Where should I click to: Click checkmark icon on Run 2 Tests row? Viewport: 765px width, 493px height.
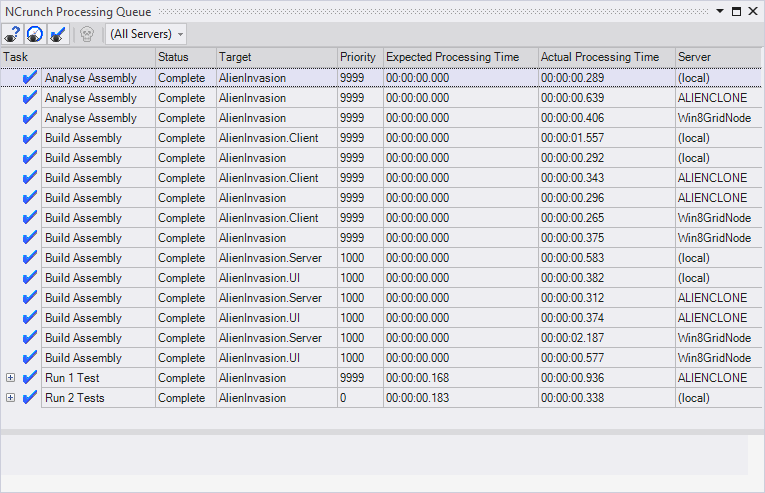[29, 398]
